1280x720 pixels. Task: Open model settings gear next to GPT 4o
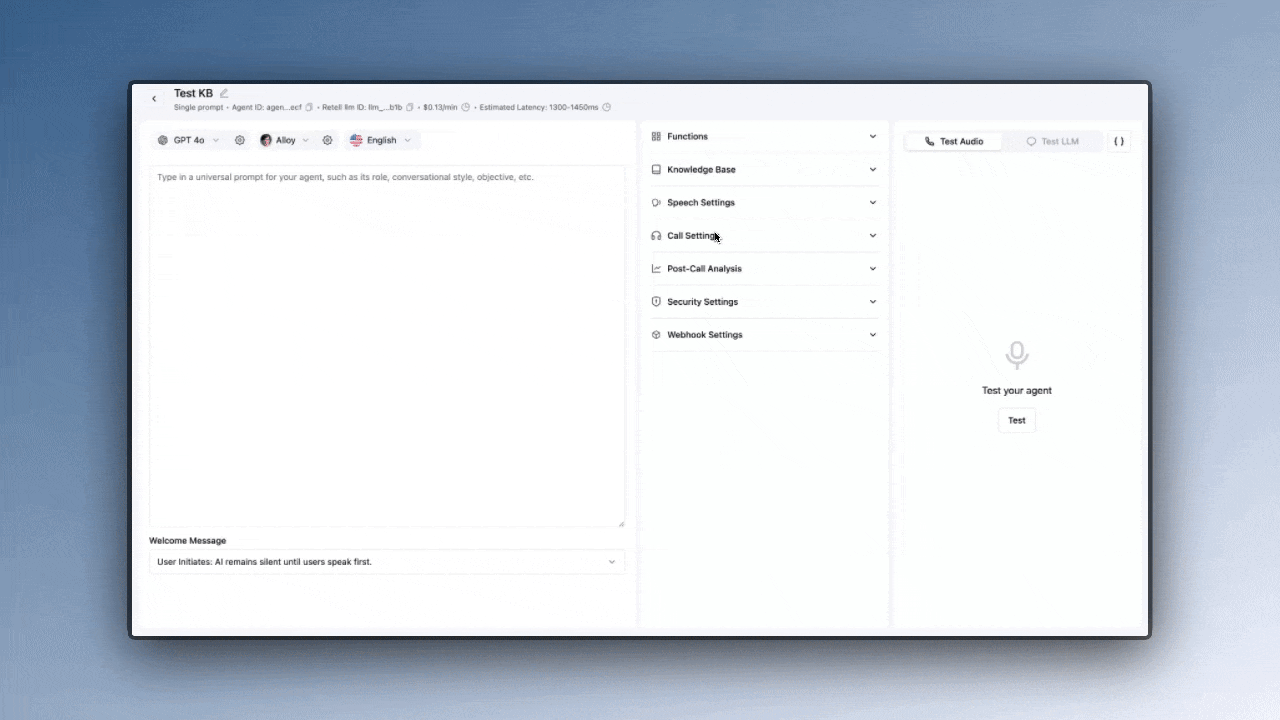[x=240, y=140]
